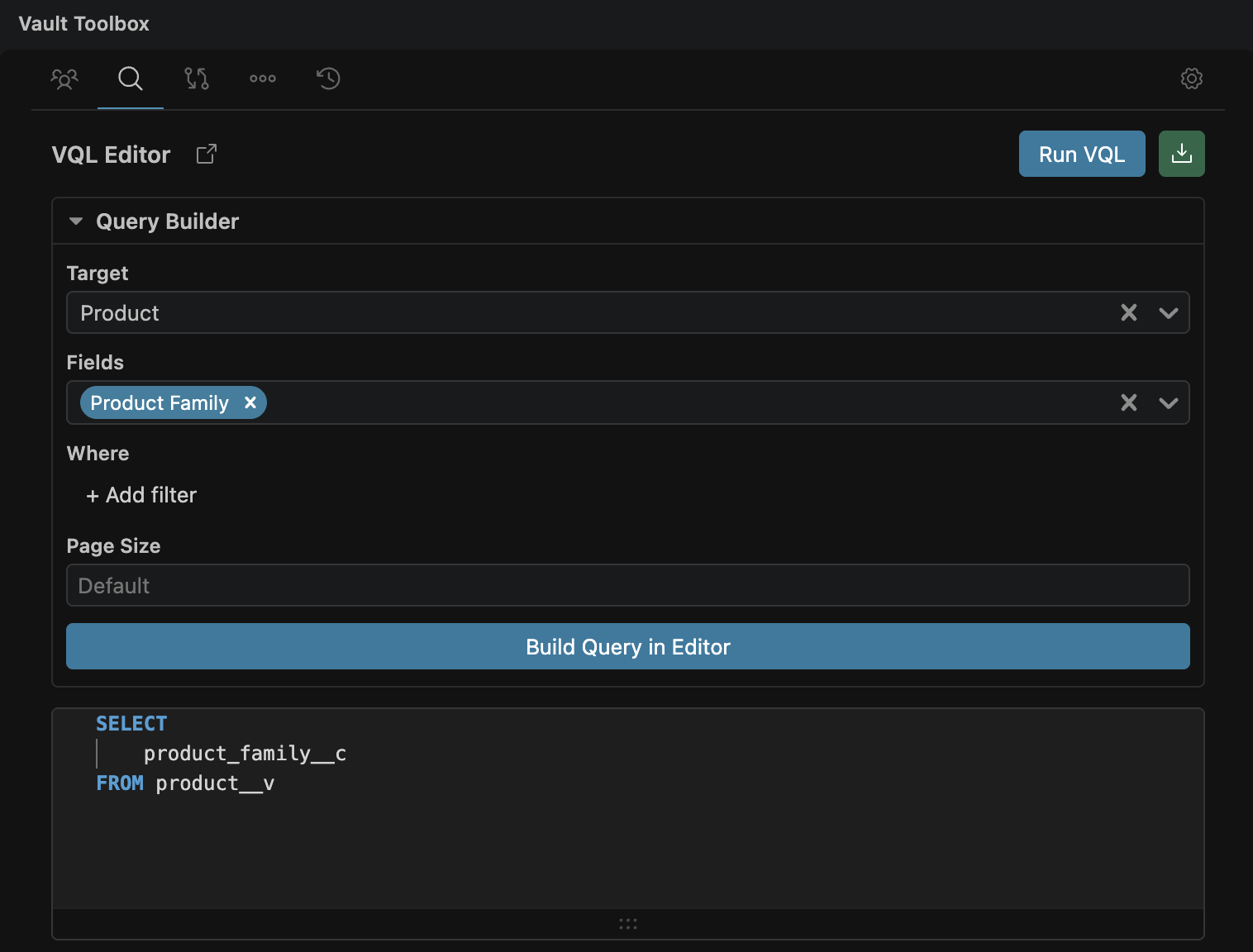Select the VQL search magnifier tab
The height and width of the screenshot is (952, 1253).
(131, 79)
